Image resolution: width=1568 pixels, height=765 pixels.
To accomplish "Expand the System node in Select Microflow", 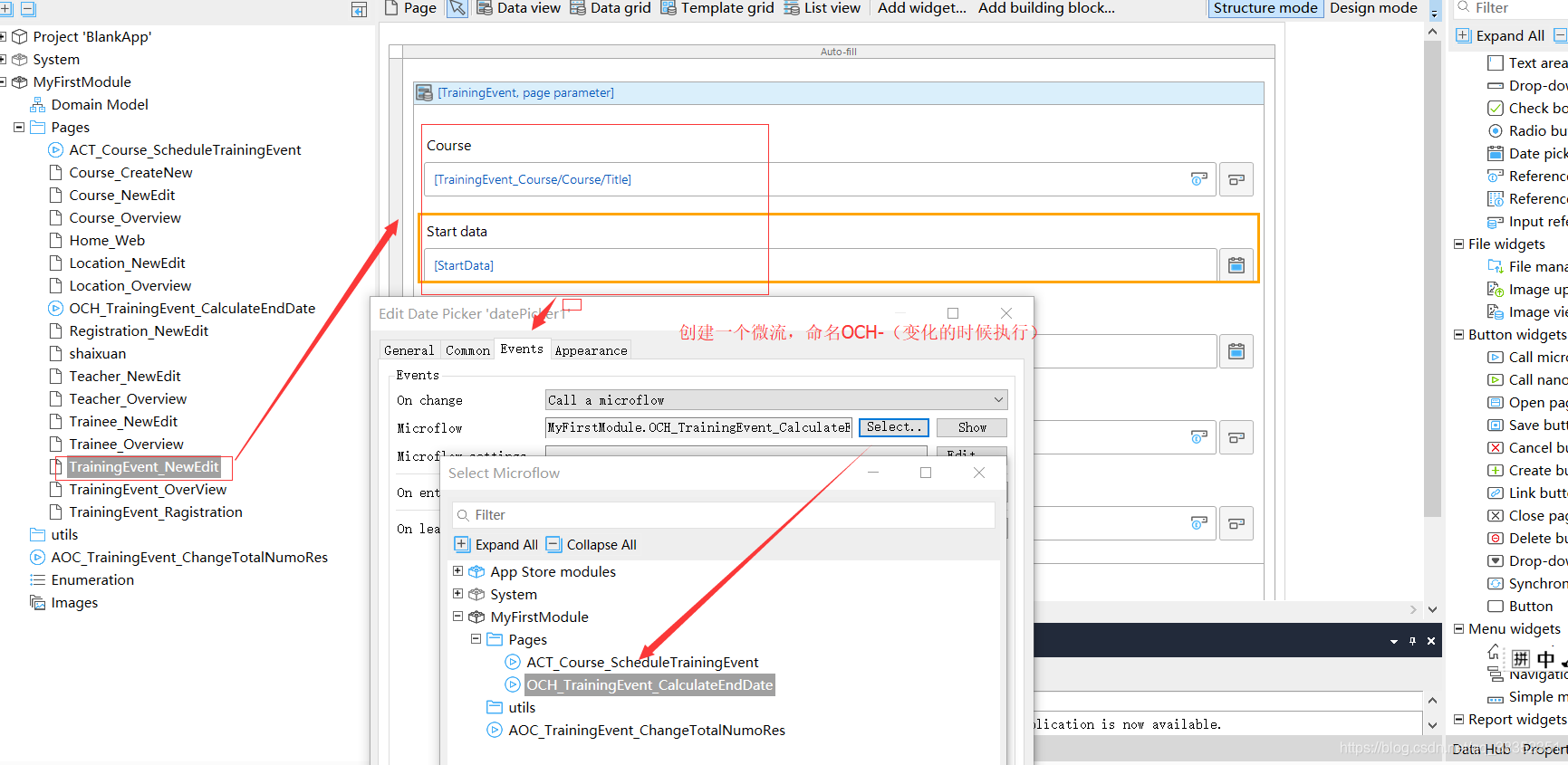I will click(x=457, y=594).
